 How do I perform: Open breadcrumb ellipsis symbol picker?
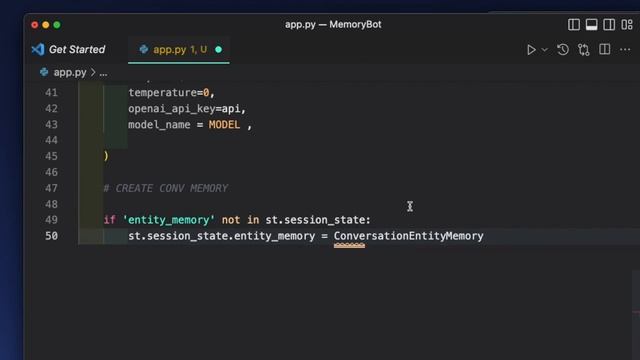pyautogui.click(x=103, y=73)
